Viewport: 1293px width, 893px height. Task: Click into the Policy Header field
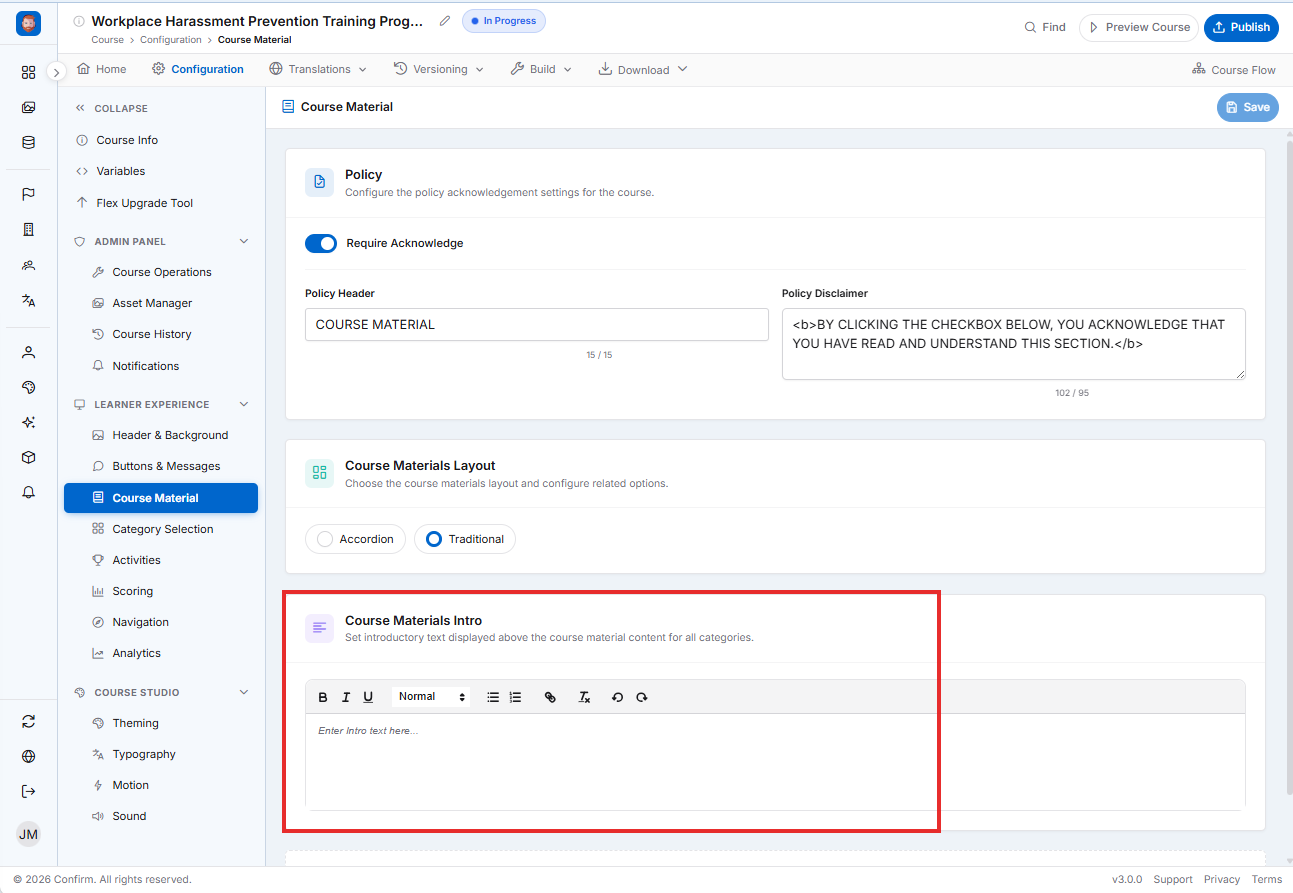[x=537, y=325]
